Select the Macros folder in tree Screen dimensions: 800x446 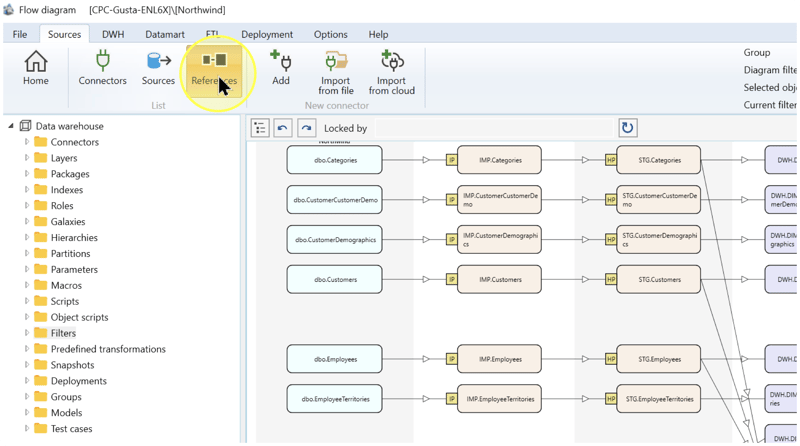click(66, 285)
